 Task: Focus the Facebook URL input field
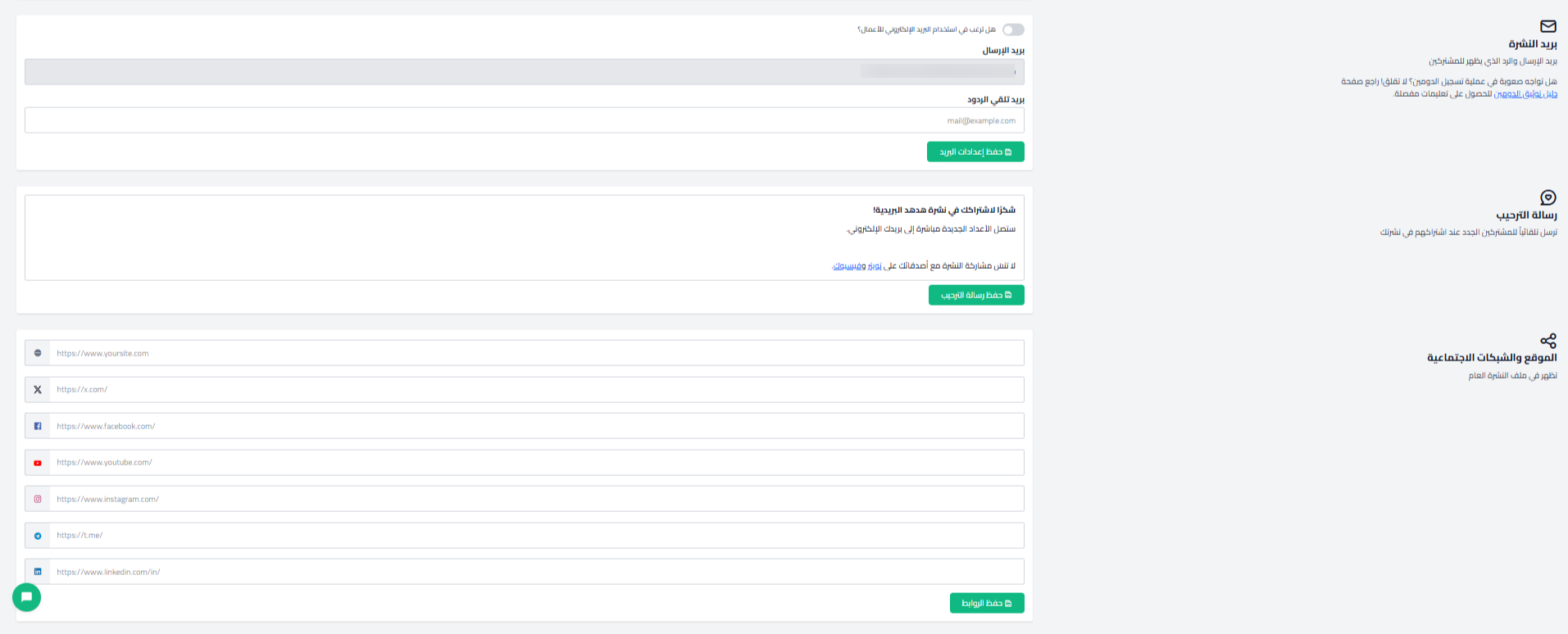(x=537, y=426)
